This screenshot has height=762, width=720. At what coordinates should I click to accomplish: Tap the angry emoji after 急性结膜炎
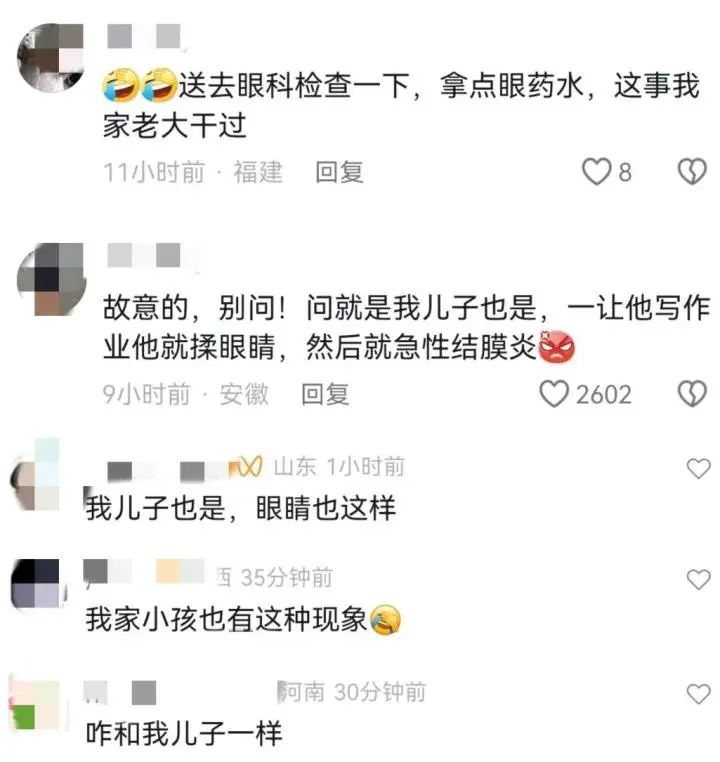pyautogui.click(x=557, y=346)
